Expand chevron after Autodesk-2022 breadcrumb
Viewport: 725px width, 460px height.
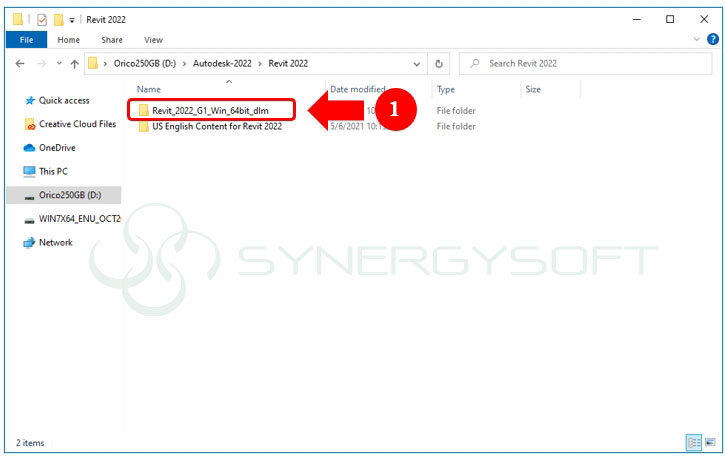click(x=259, y=64)
